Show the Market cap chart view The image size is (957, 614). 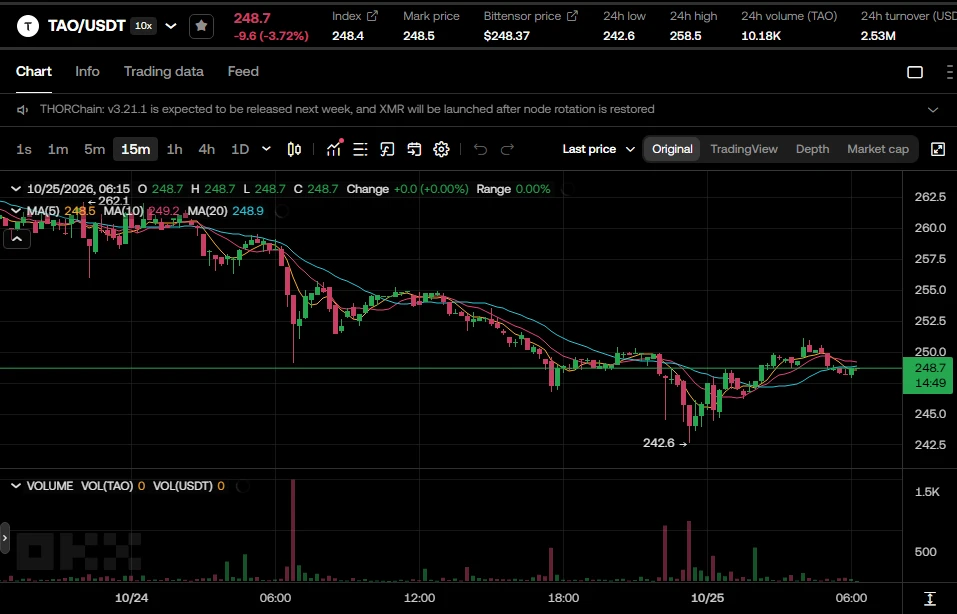click(x=878, y=149)
